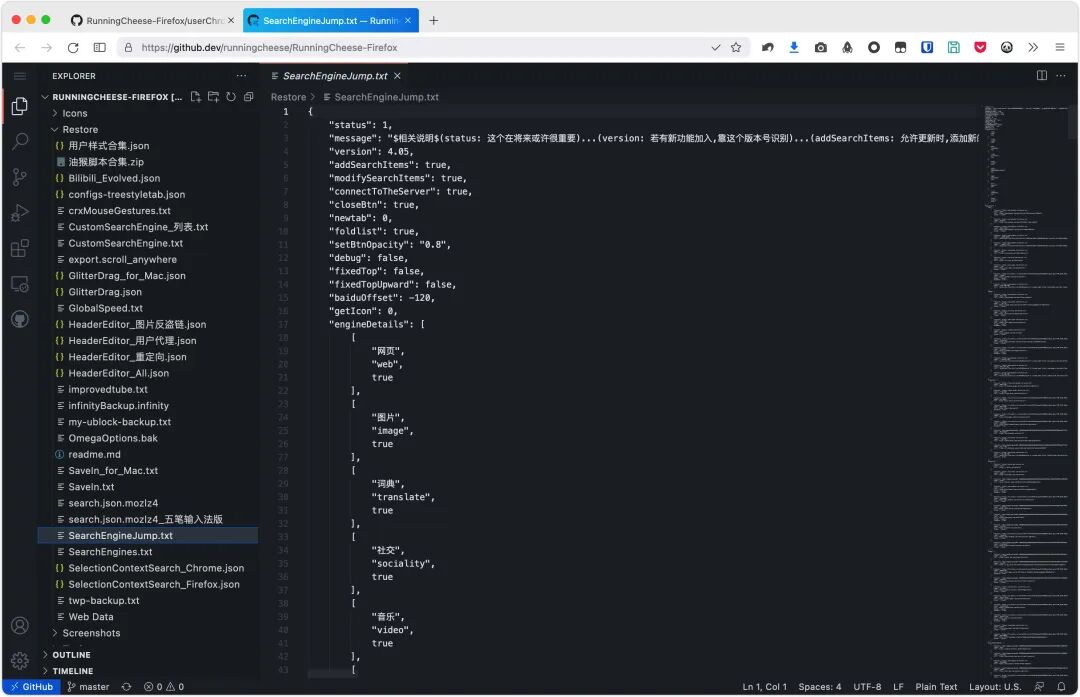The image size is (1080, 697).
Task: Open my-ublock-backup.txt file
Action: tap(120, 422)
